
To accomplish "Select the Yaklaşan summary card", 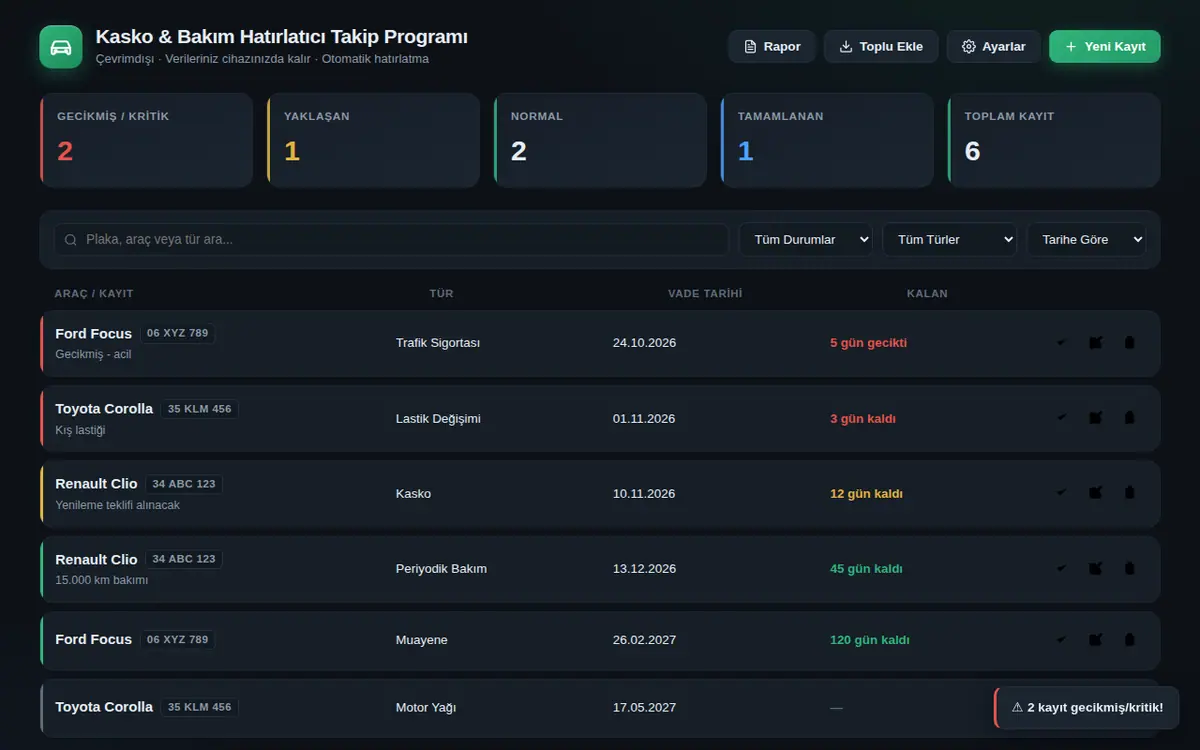I will click(373, 140).
